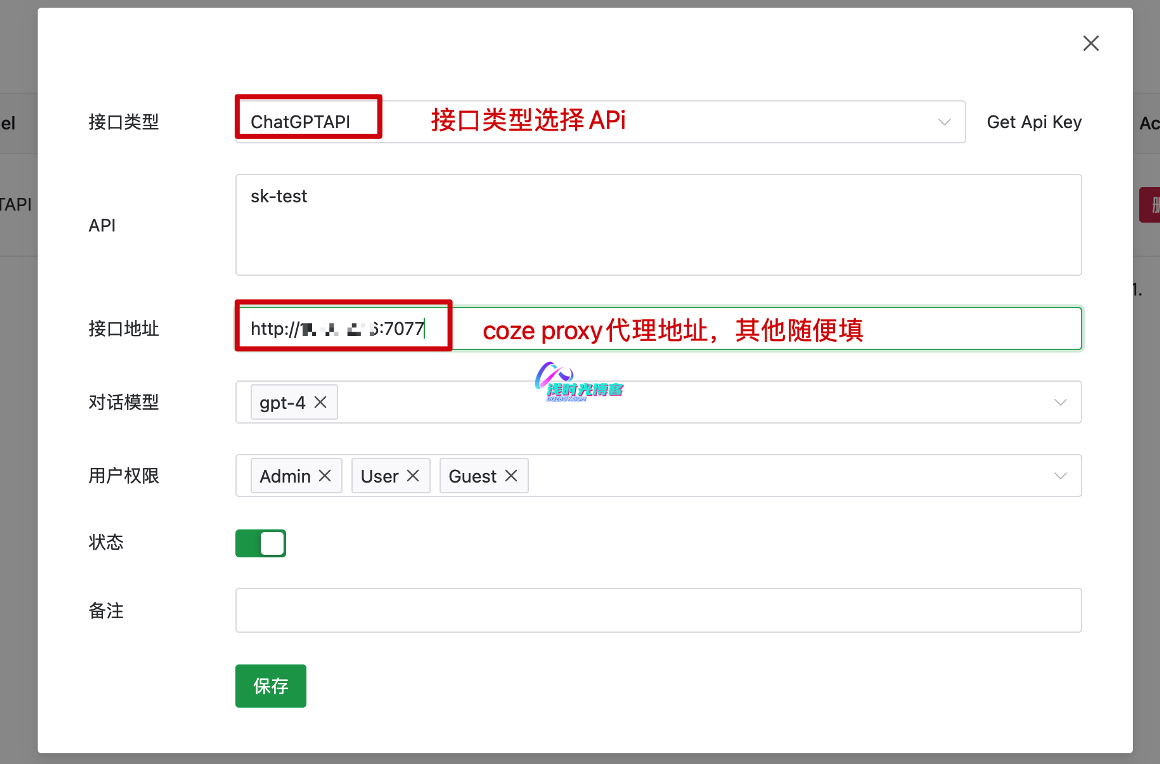The image size is (1160, 764).
Task: Remove the Admin permission tag
Action: coord(325,476)
